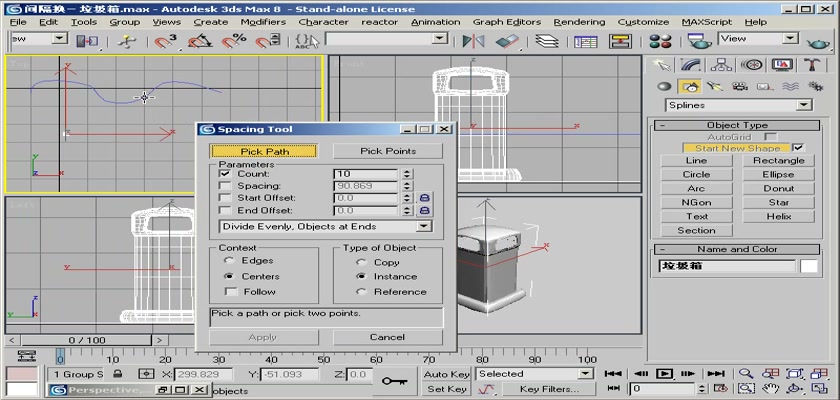Select the Edges context radio button
This screenshot has width=840, height=400.
[x=229, y=261]
